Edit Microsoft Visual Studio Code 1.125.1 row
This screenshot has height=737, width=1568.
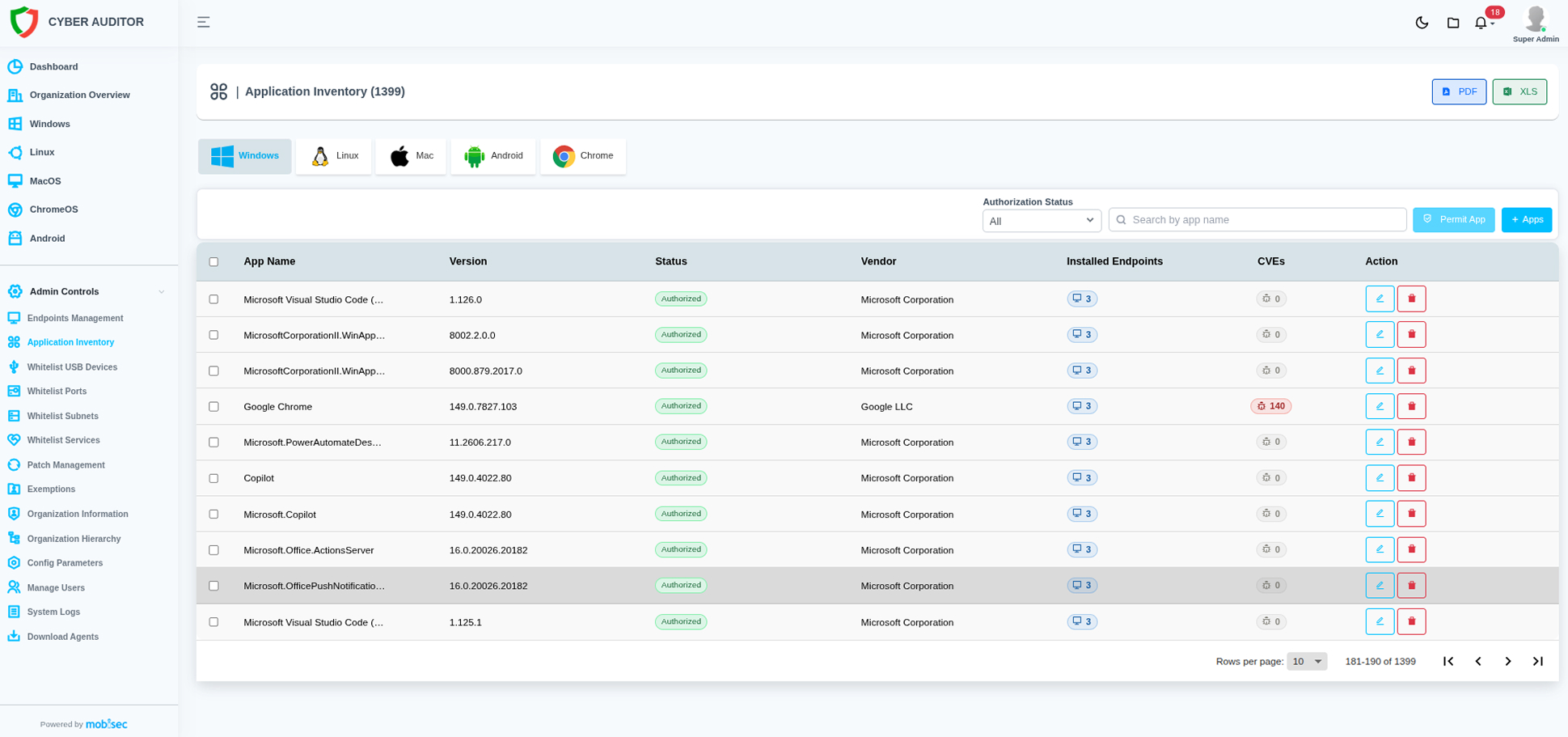(x=1380, y=621)
